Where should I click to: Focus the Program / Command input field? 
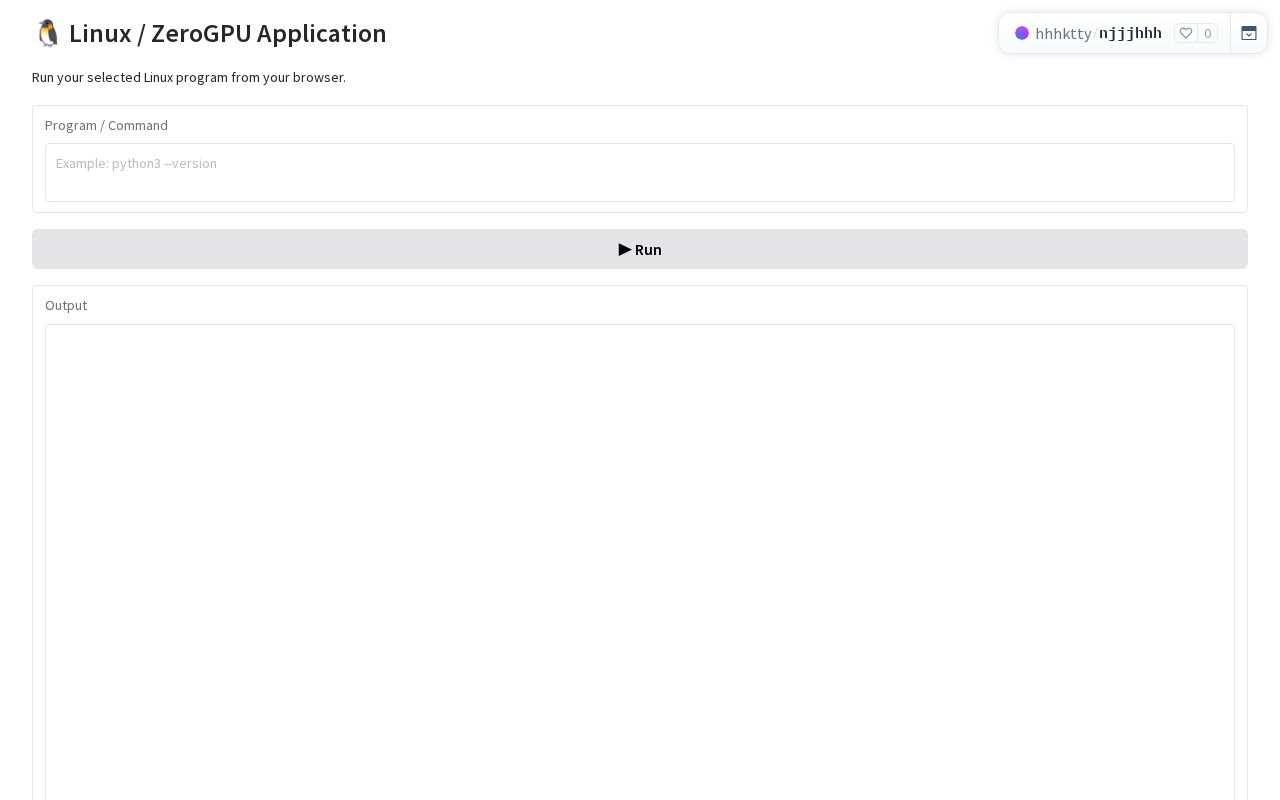640,172
